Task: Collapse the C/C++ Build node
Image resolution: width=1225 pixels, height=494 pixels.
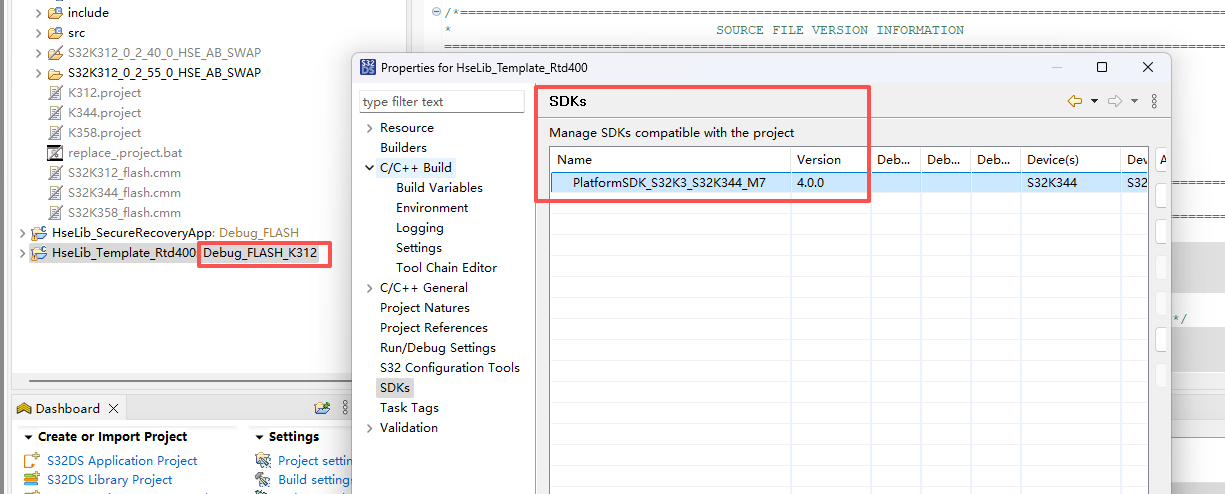Action: 369,168
